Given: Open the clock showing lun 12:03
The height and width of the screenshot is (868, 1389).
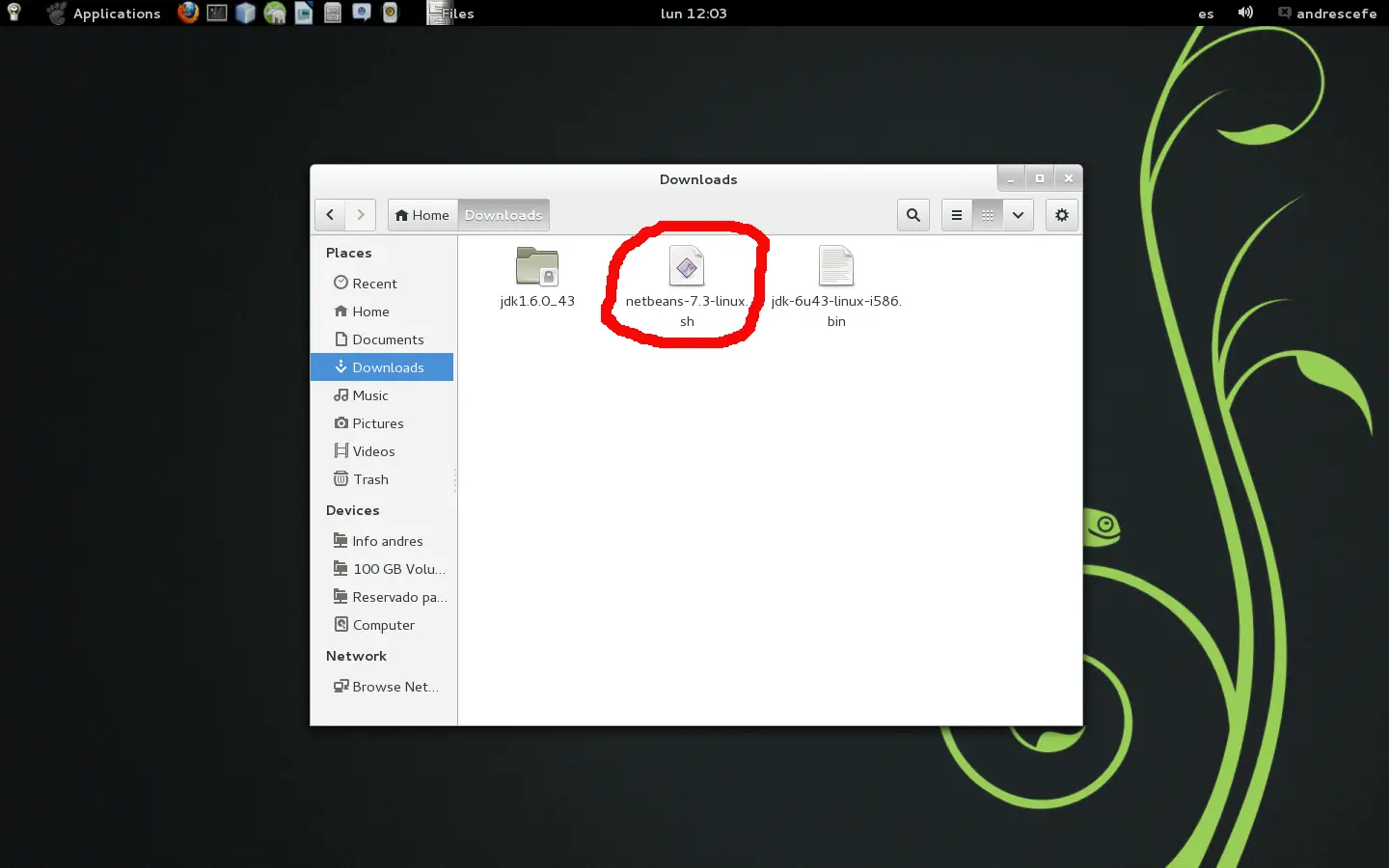Looking at the screenshot, I should coord(694,14).
